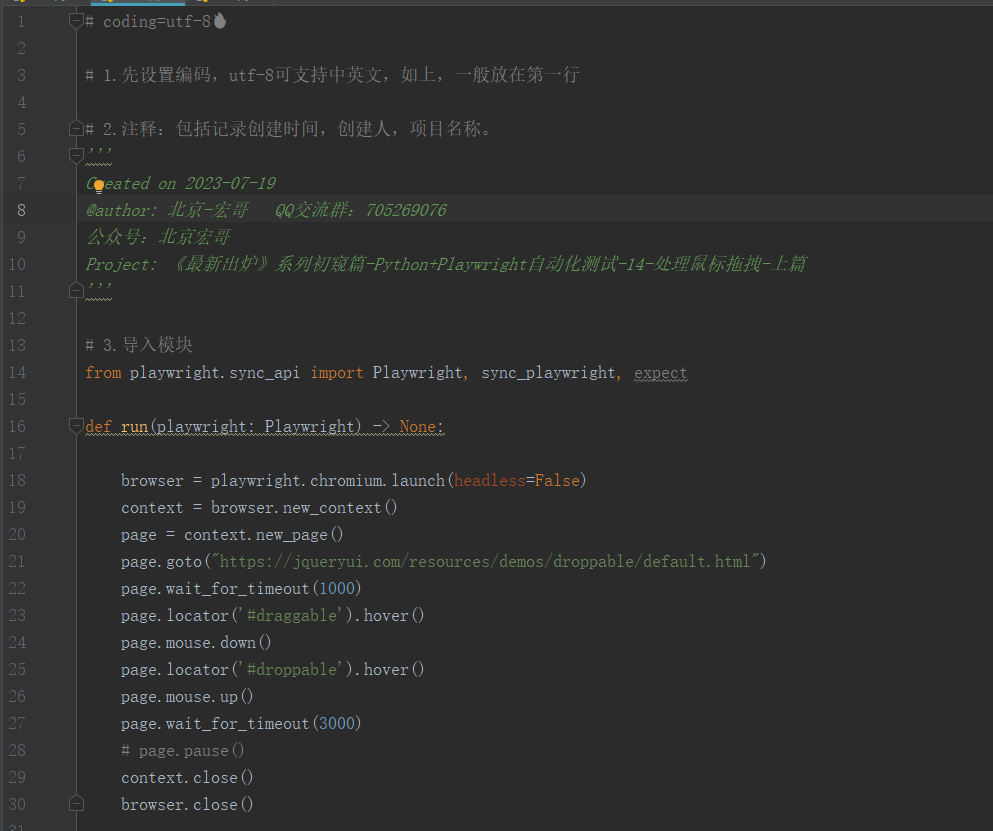993x831 pixels.
Task: Collapse the comment region at line 5
Action: pos(76,128)
